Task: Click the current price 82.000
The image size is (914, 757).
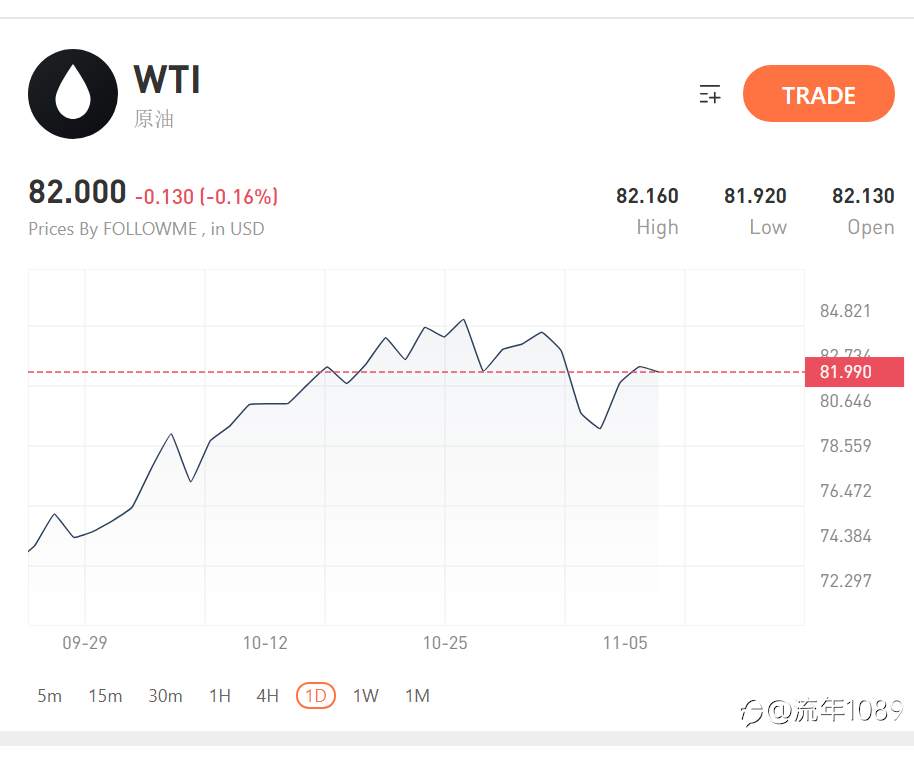Action: (x=77, y=192)
